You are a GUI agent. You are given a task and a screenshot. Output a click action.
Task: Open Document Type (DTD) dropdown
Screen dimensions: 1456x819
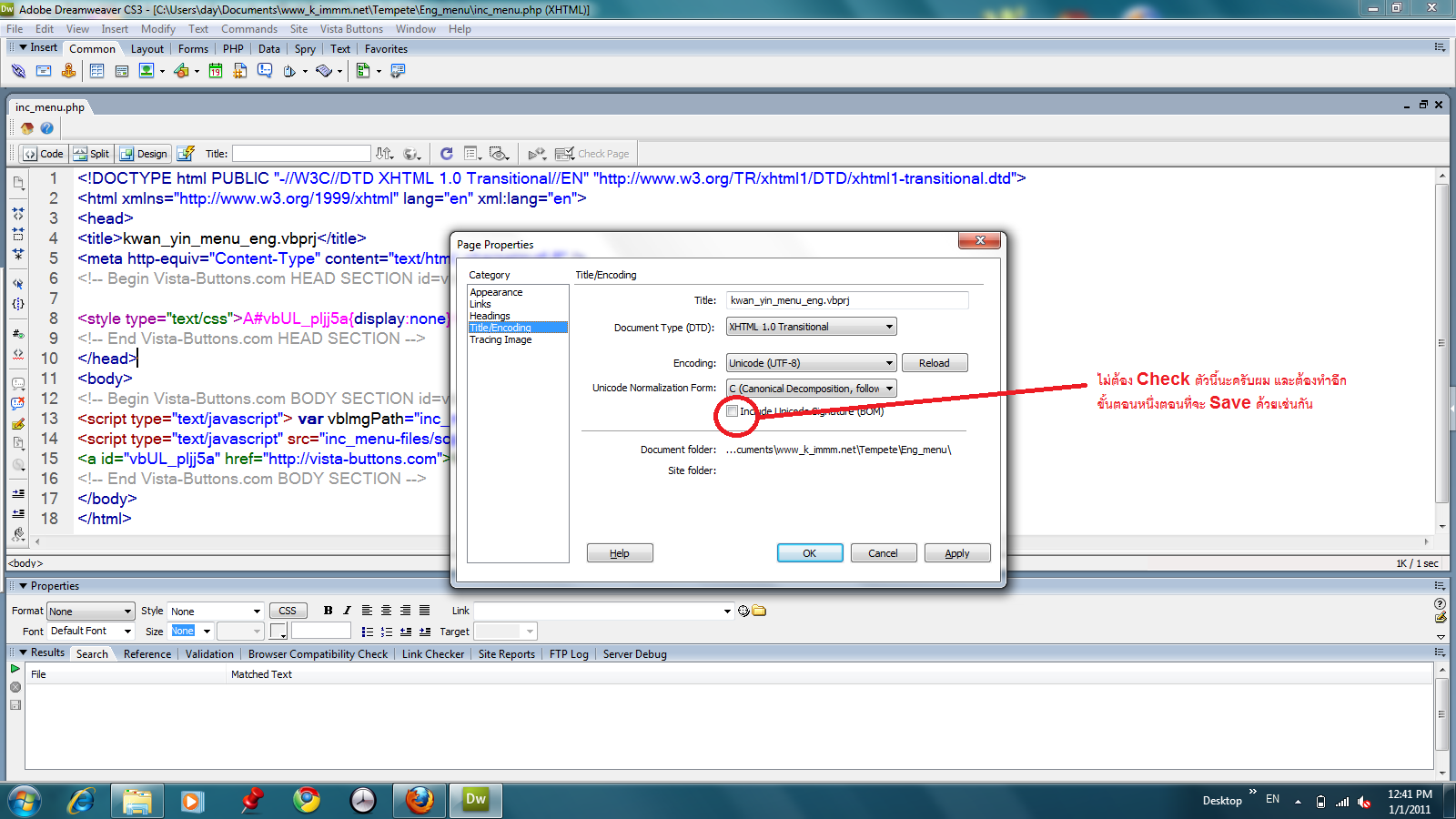[811, 327]
